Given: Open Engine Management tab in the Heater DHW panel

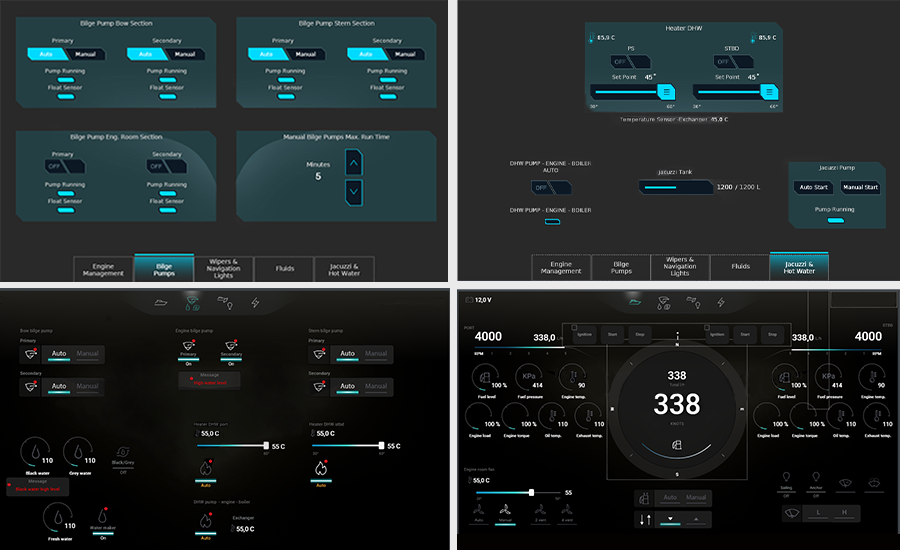Looking at the screenshot, I should pyautogui.click(x=561, y=267).
